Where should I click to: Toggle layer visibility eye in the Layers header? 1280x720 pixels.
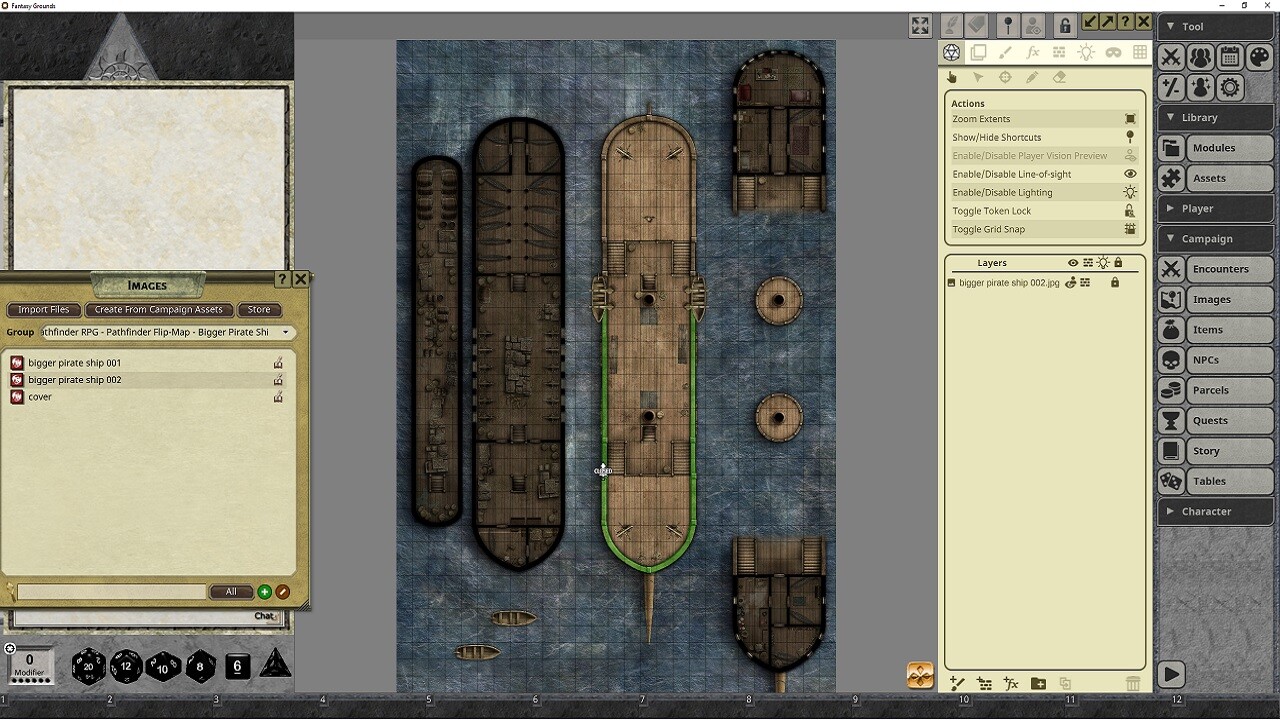pos(1072,262)
